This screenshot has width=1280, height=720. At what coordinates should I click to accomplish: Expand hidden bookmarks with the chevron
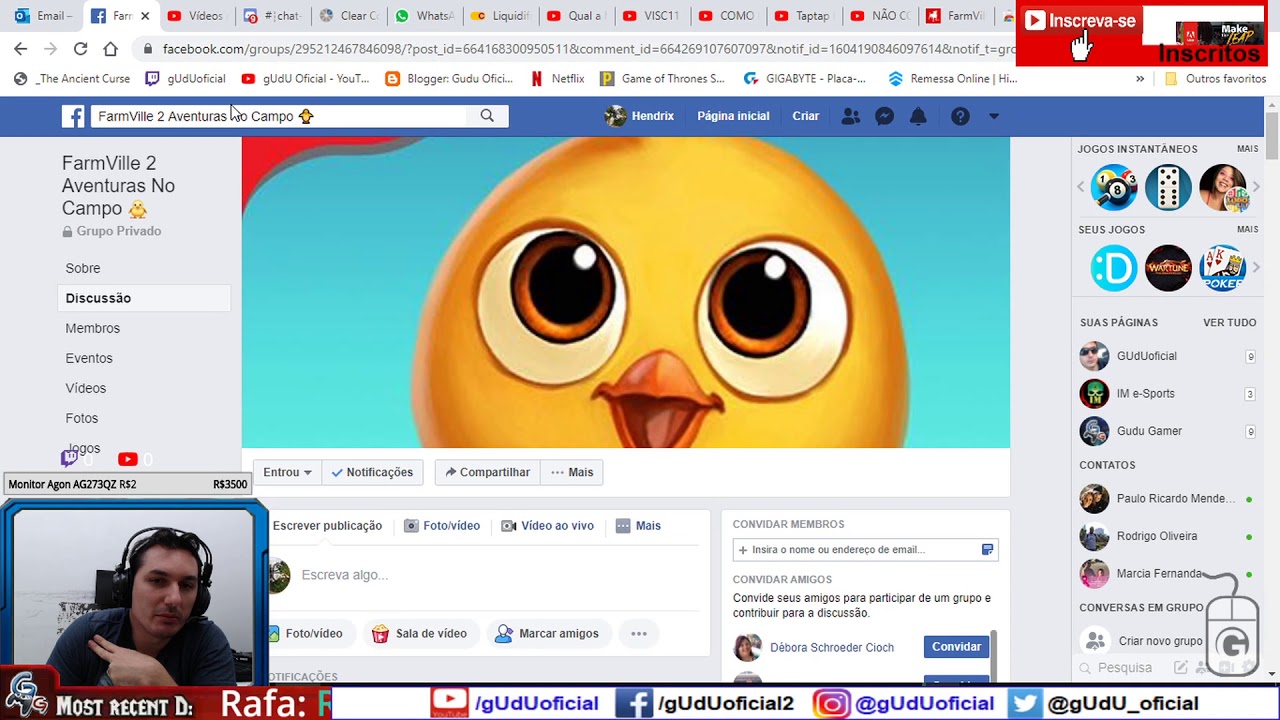(x=1140, y=78)
